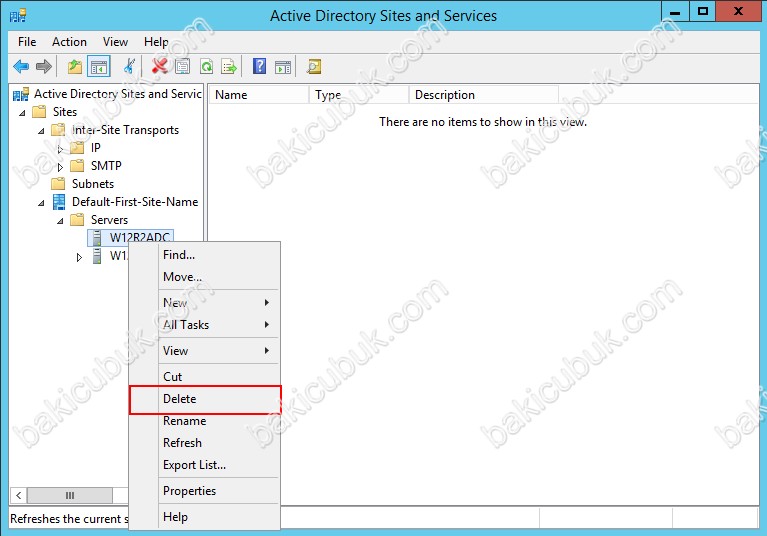
Task: Open the Help menu in the menu bar
Action: [156, 42]
